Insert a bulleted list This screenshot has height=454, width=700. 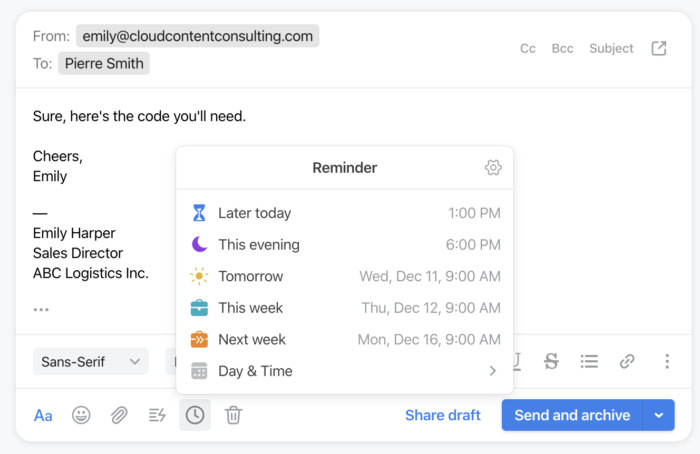point(589,361)
